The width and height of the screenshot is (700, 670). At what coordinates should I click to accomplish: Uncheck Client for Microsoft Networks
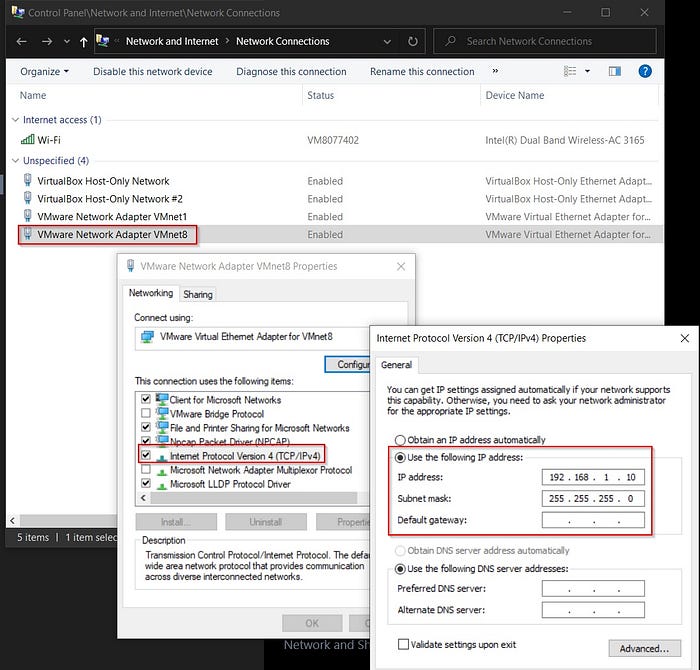[147, 400]
